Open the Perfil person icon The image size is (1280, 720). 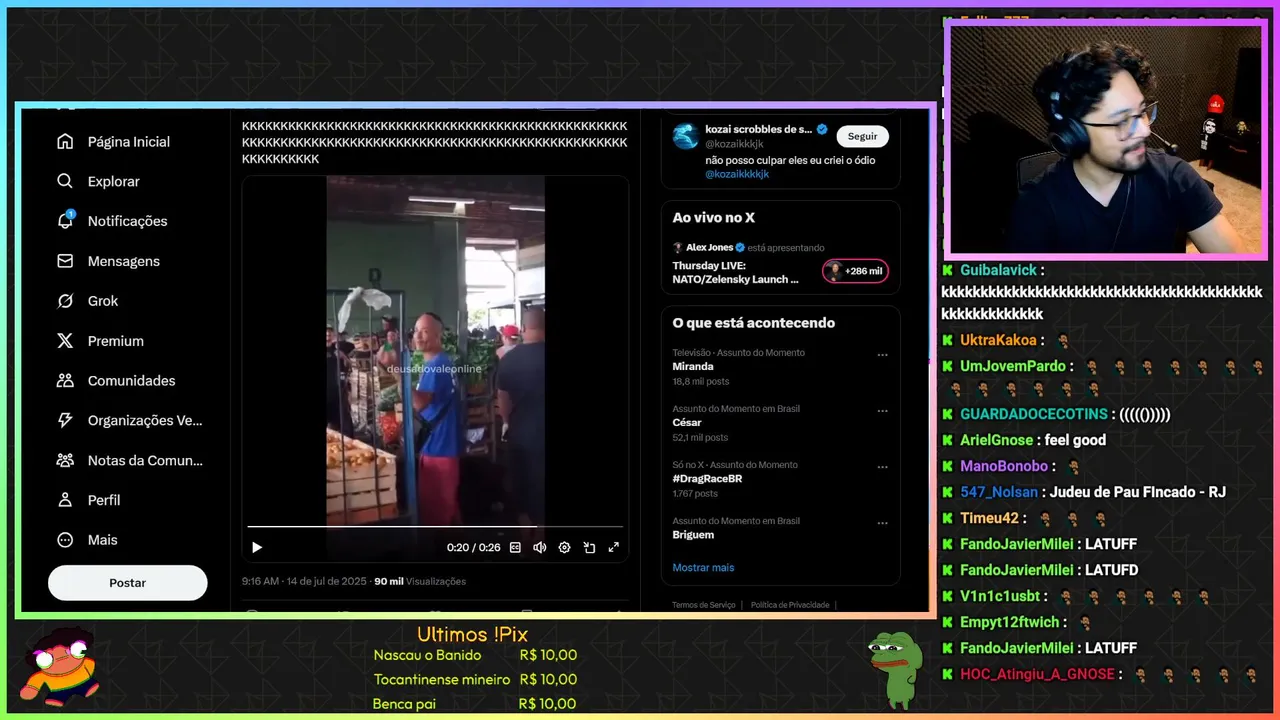[x=65, y=500]
